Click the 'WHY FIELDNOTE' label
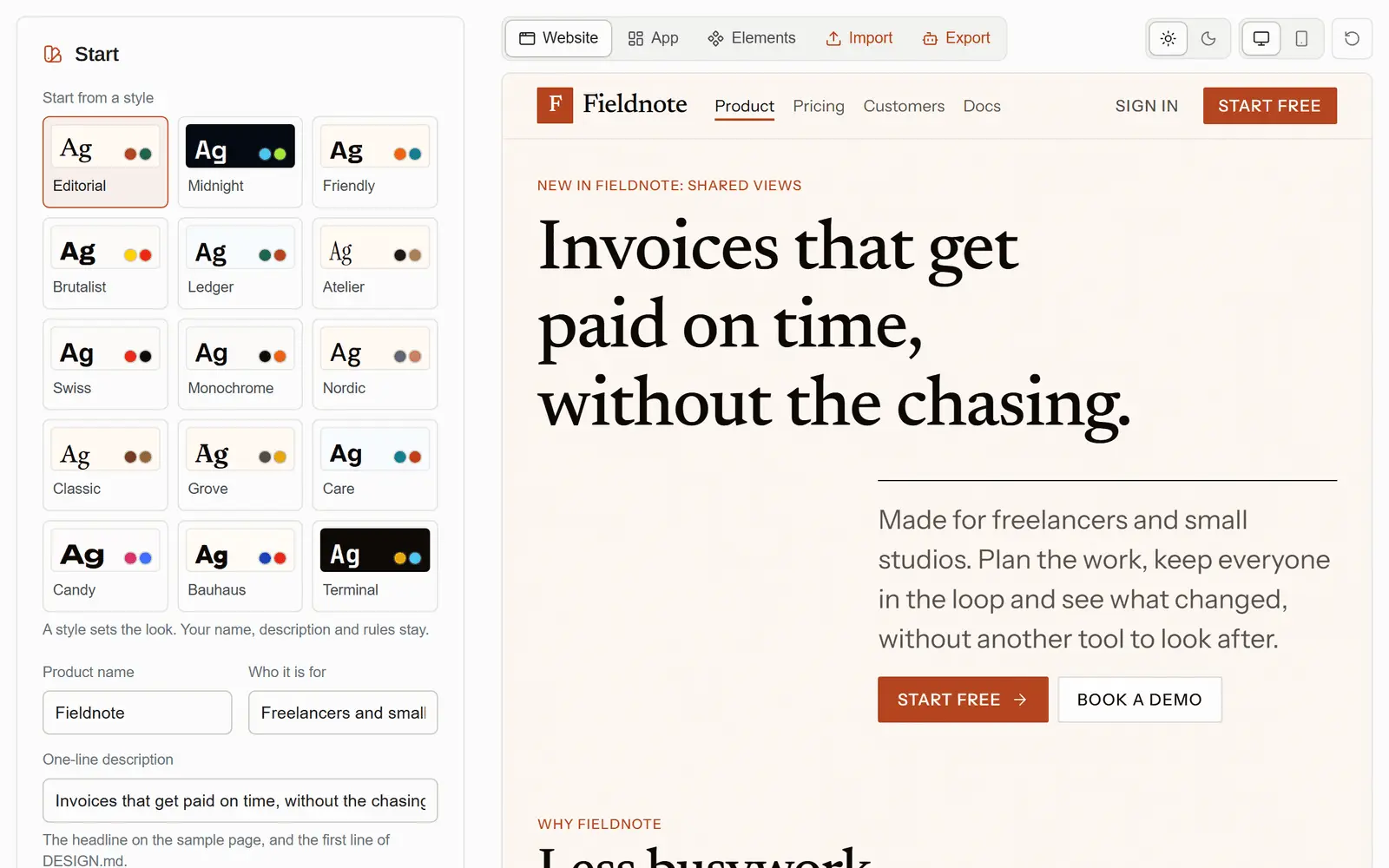 pos(599,824)
